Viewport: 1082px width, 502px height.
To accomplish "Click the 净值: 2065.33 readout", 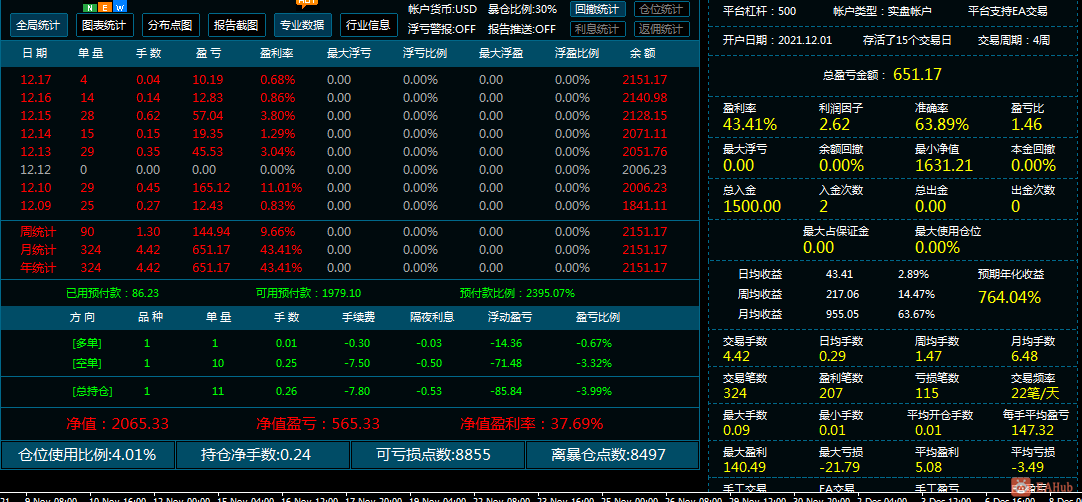I will click(x=117, y=423).
